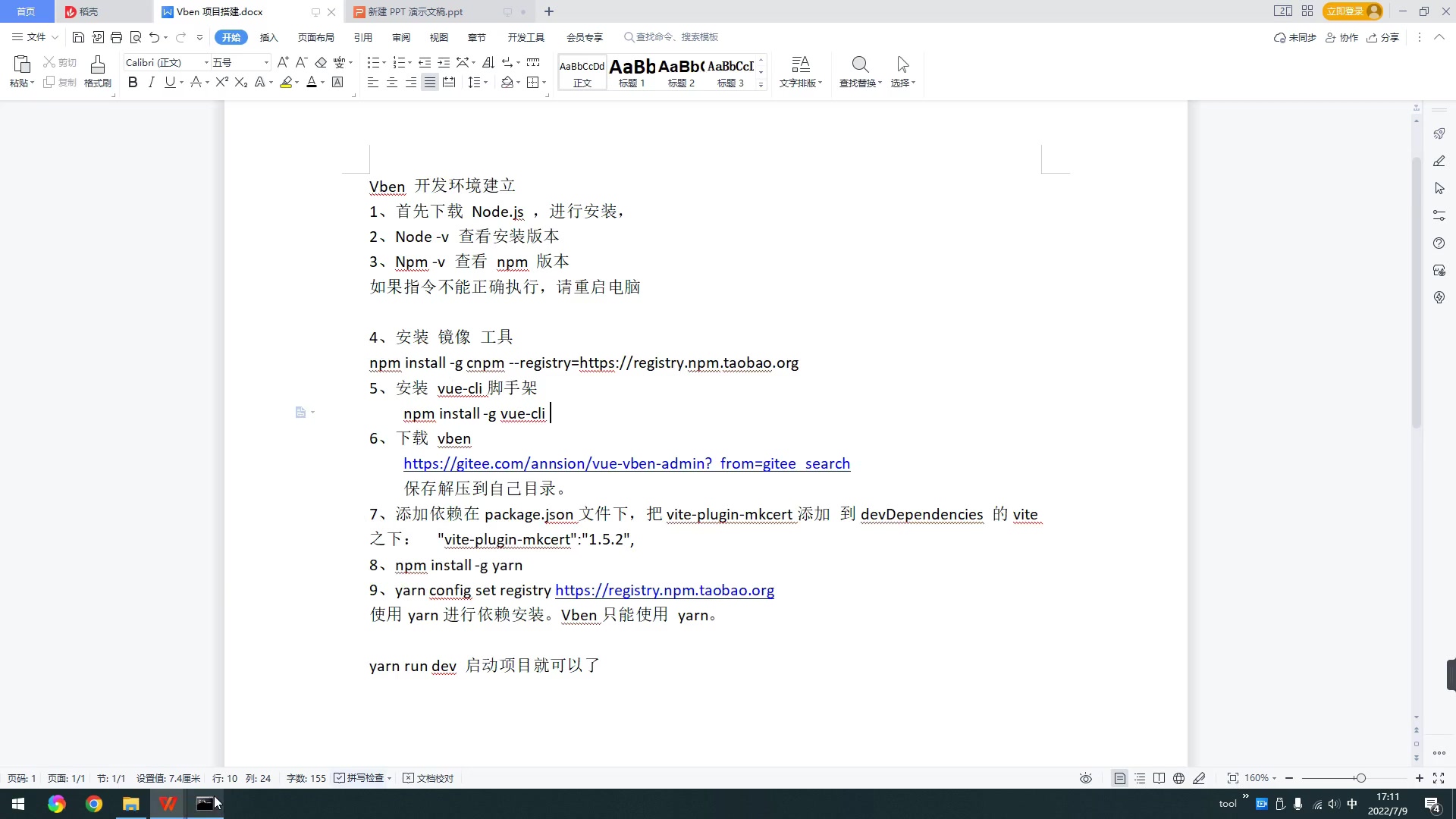1456x819 pixels.
Task: Click the Paste clipboard icon
Action: coord(21,64)
